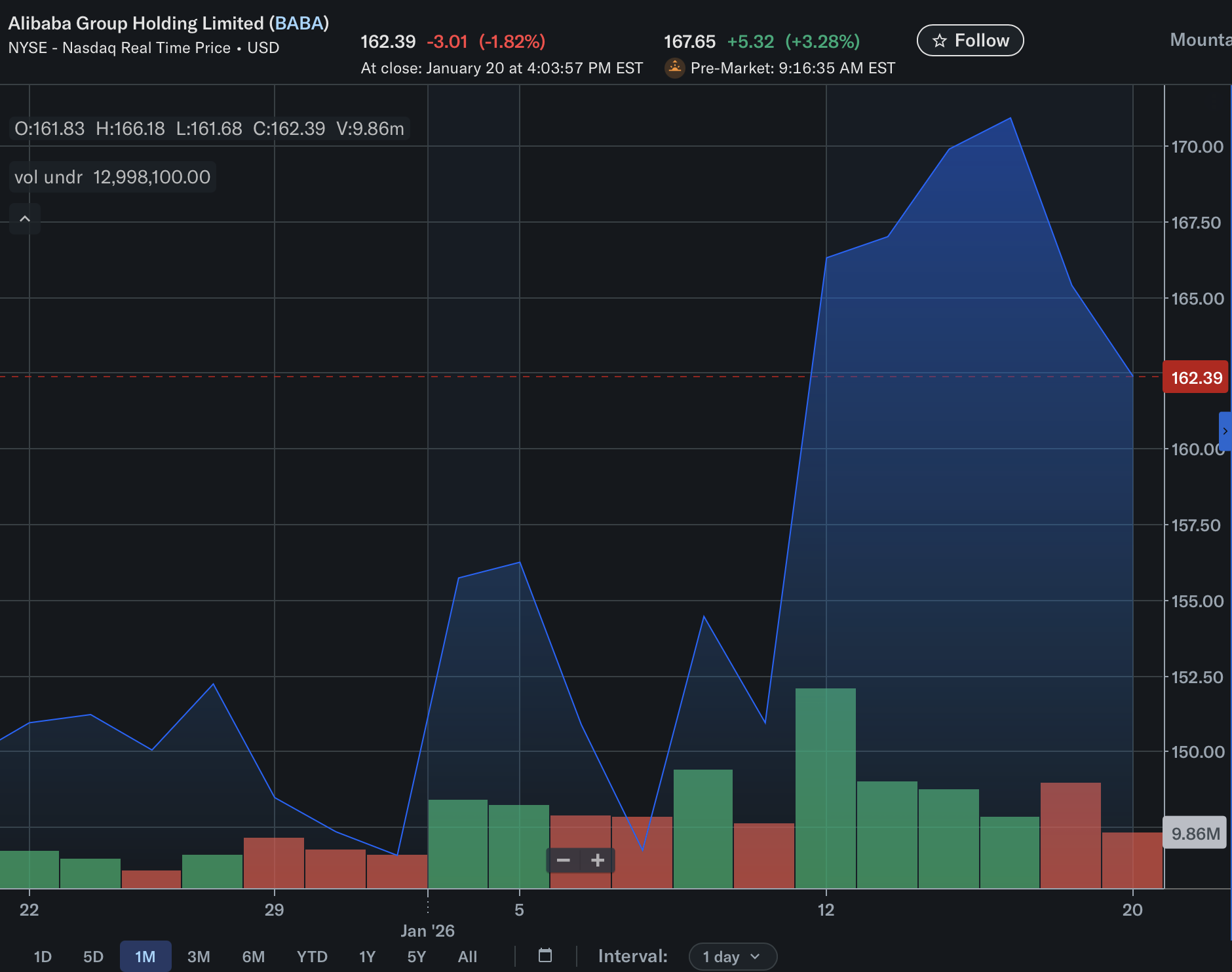The image size is (1232, 972).
Task: Select the 1D time range
Action: (43, 956)
